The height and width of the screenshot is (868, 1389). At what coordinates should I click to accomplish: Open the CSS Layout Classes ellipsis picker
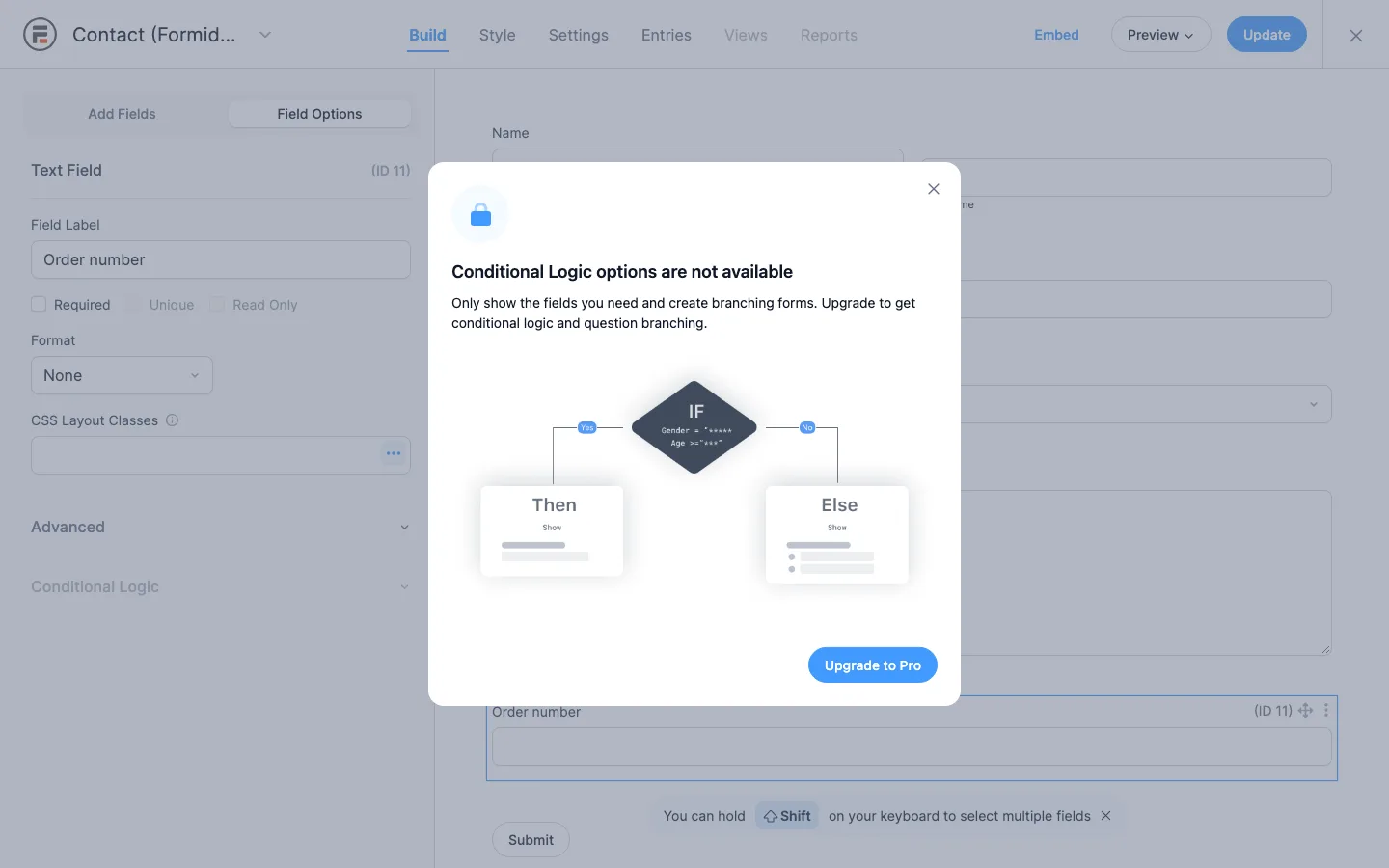click(x=394, y=453)
